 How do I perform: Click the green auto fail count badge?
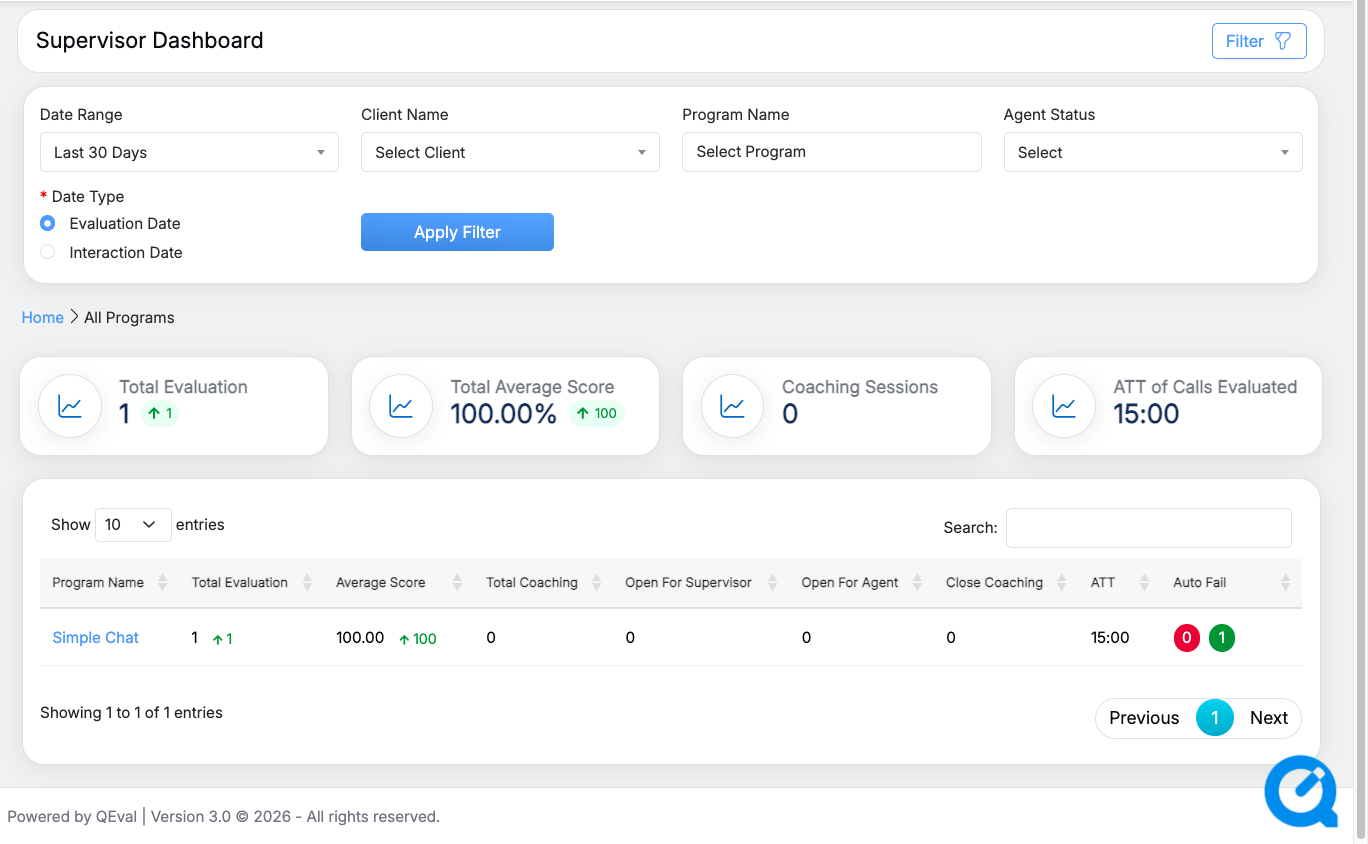tap(1222, 638)
